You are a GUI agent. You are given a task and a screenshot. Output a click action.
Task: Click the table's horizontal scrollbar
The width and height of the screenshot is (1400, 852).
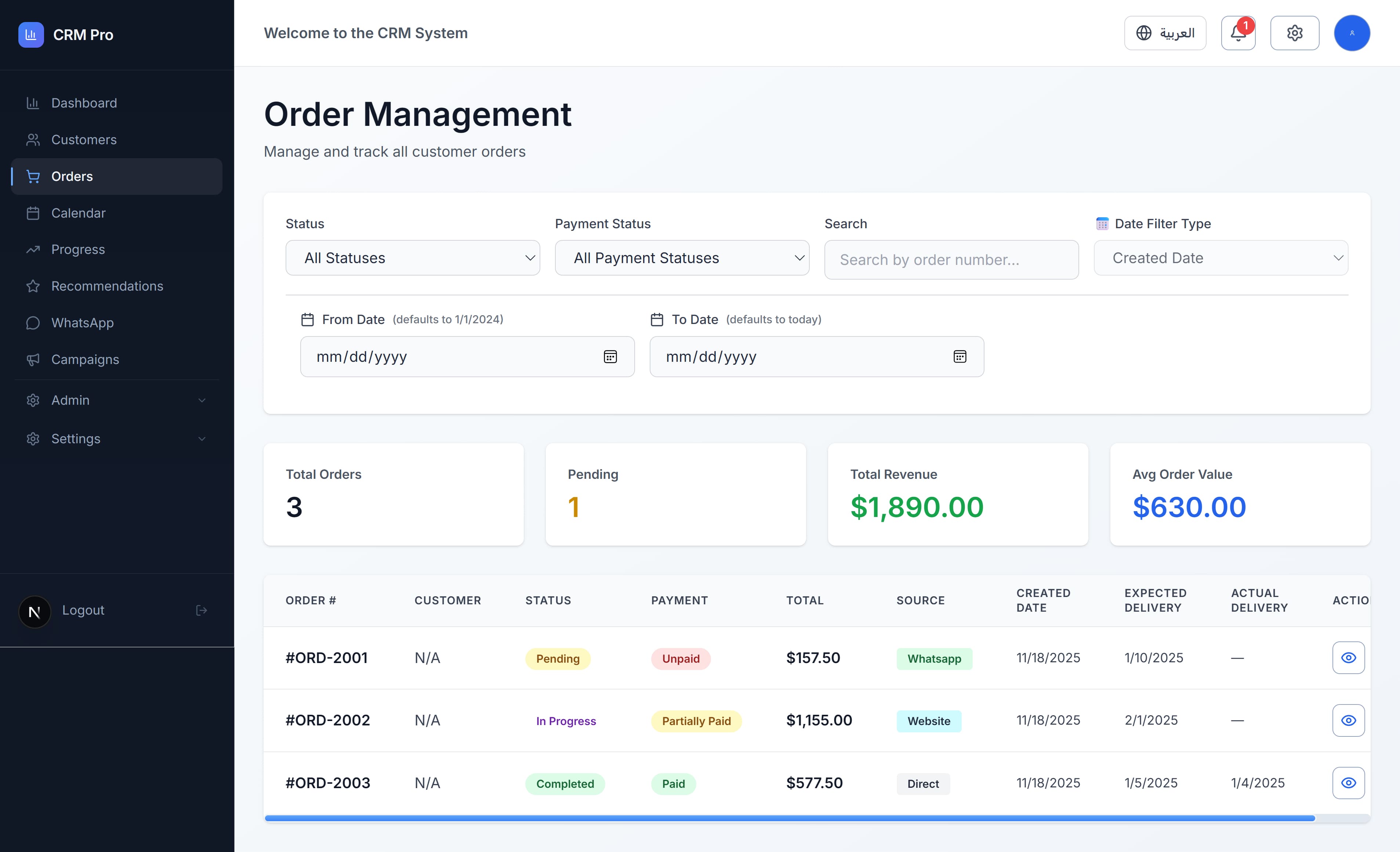(x=790, y=818)
